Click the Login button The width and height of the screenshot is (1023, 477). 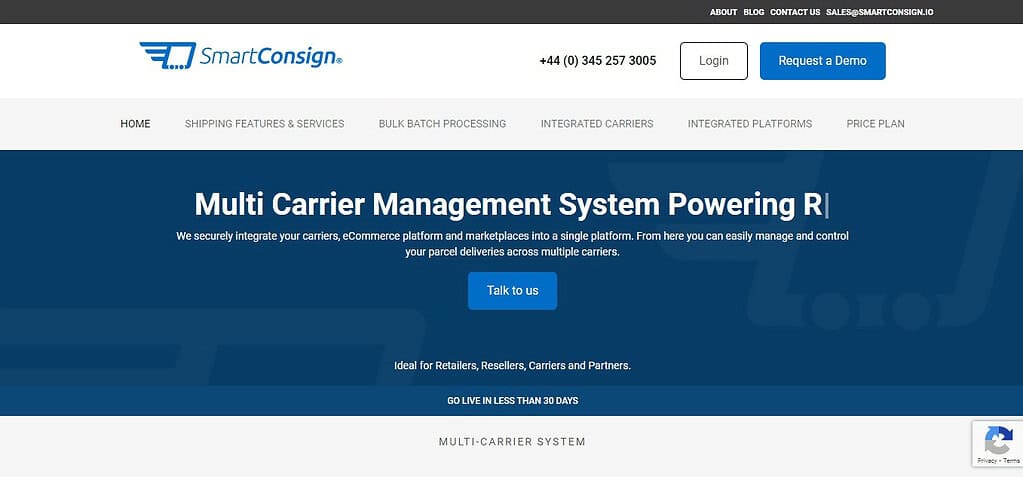[714, 61]
